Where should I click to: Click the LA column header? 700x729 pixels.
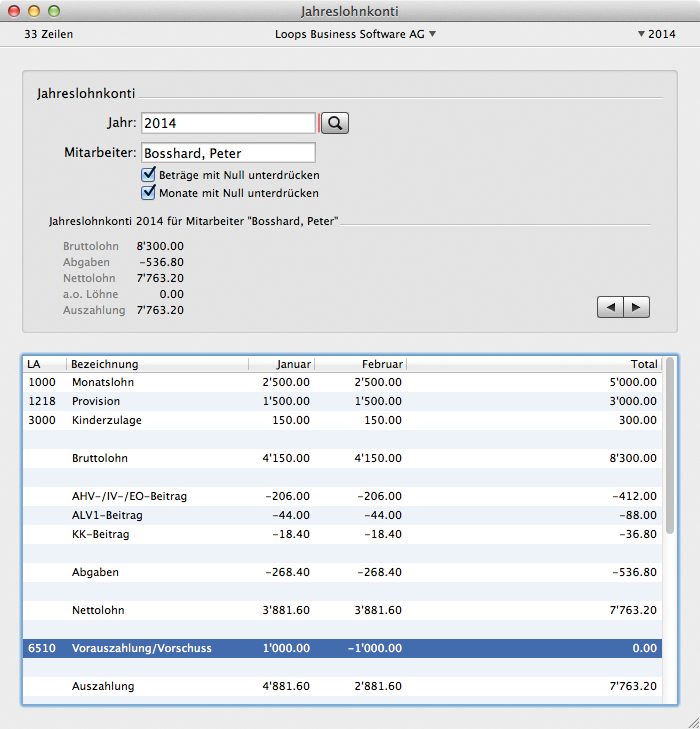[44, 364]
